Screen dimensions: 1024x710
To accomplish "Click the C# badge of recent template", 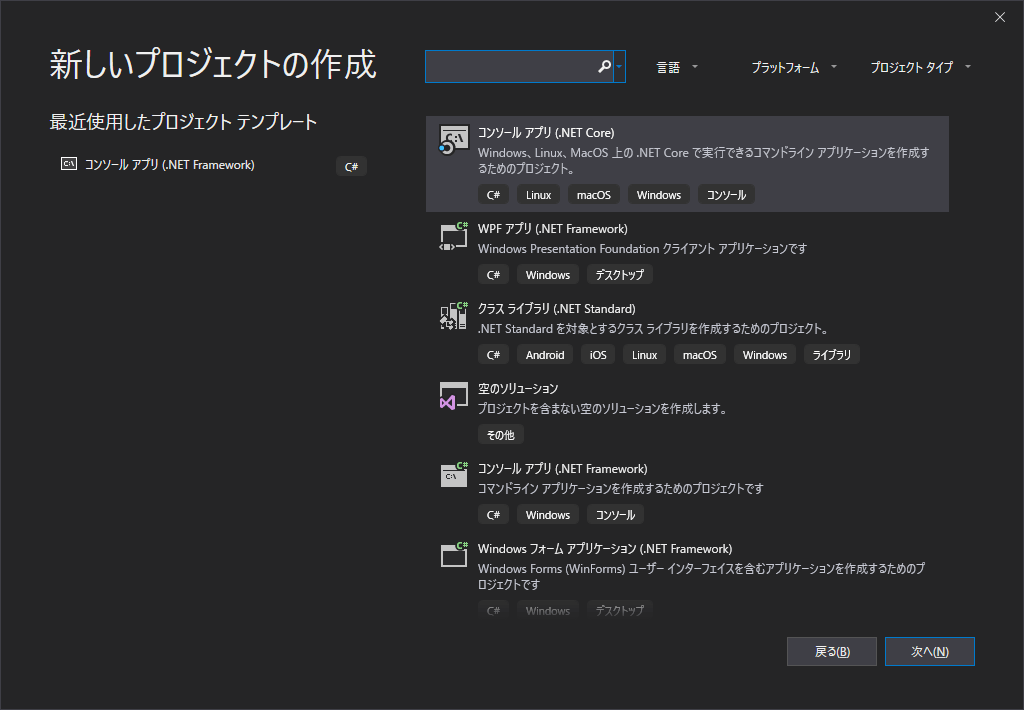I will (x=351, y=167).
